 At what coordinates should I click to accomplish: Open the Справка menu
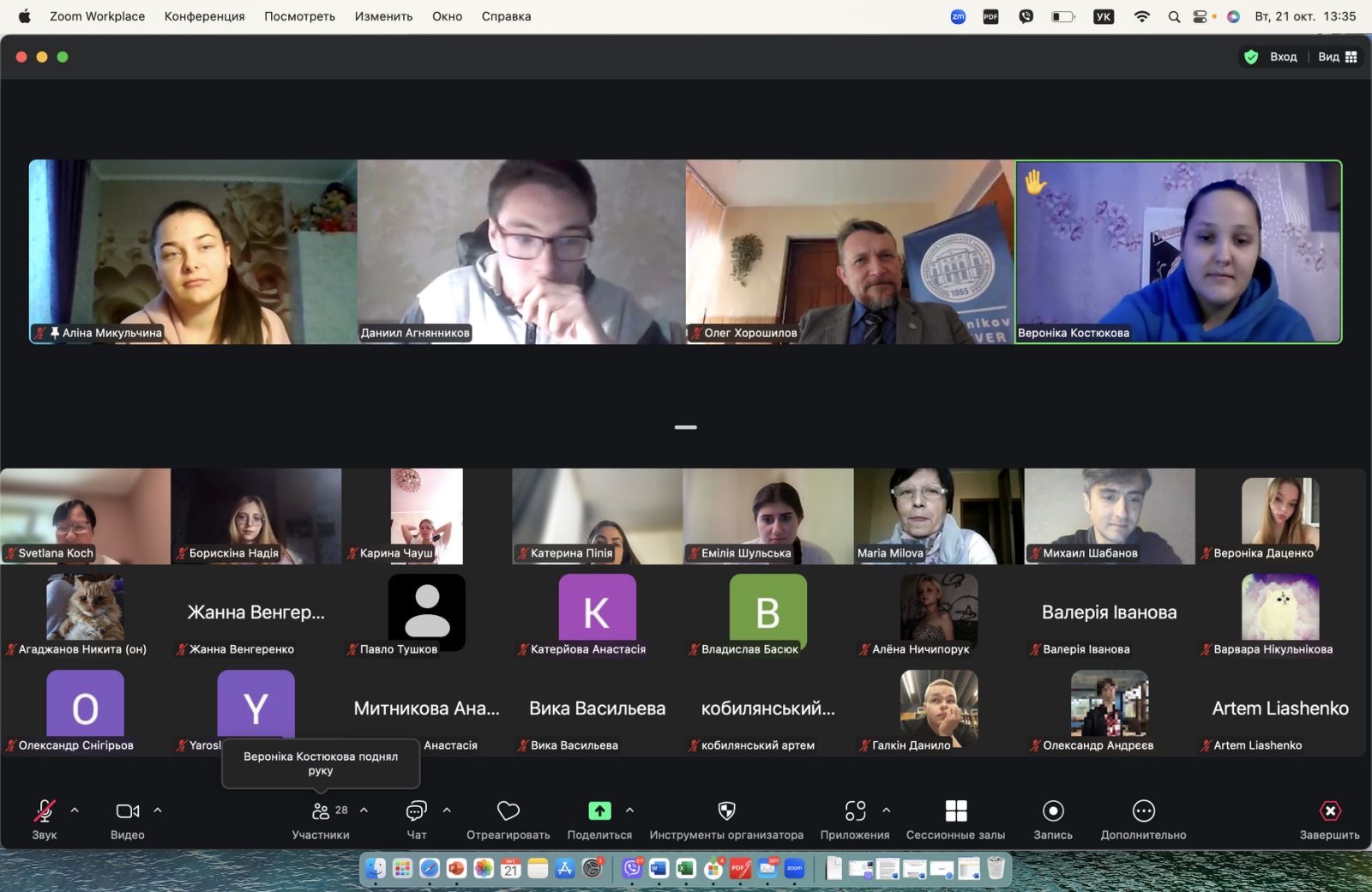506,16
